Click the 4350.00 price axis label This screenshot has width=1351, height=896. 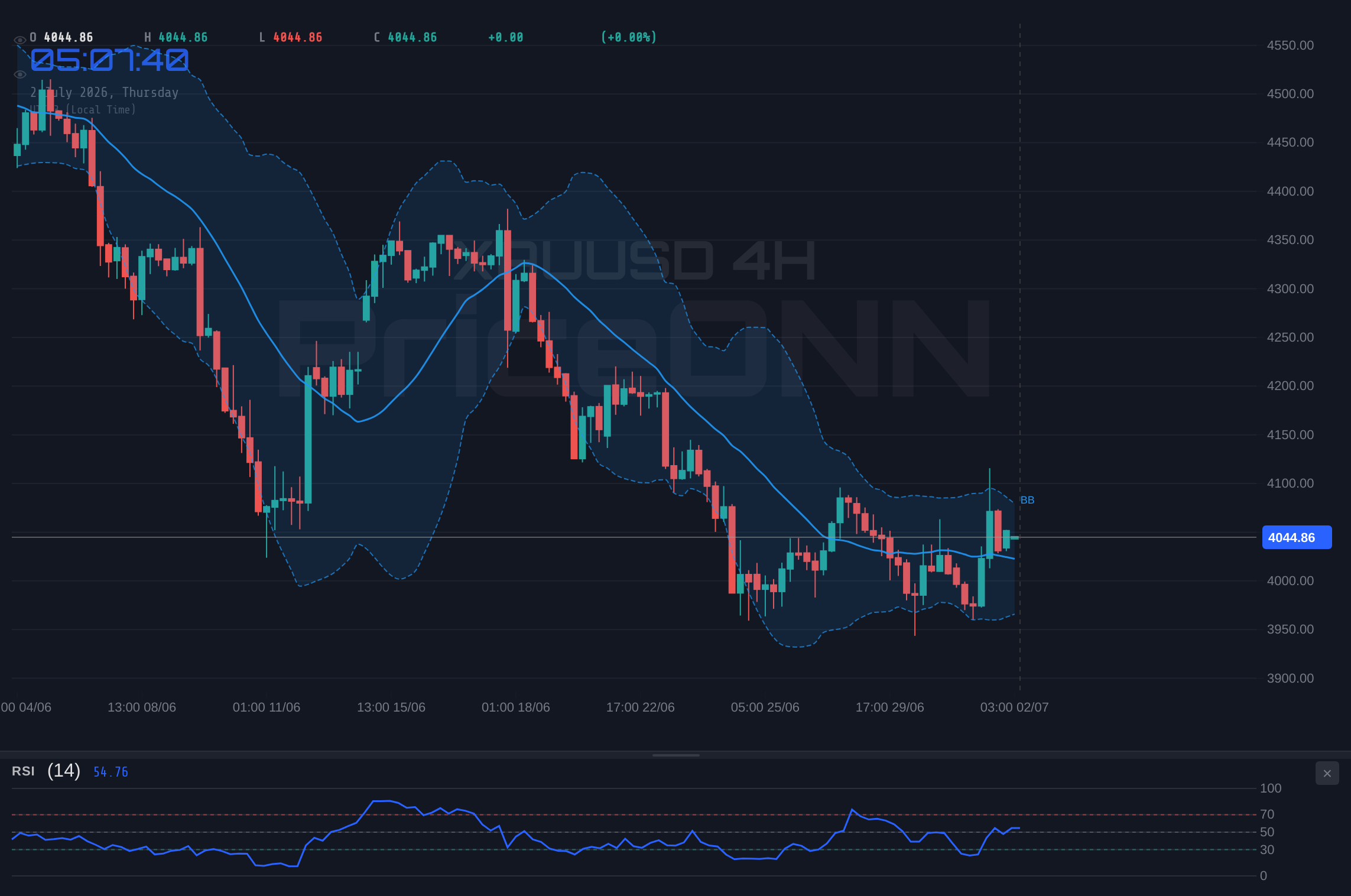point(1290,240)
